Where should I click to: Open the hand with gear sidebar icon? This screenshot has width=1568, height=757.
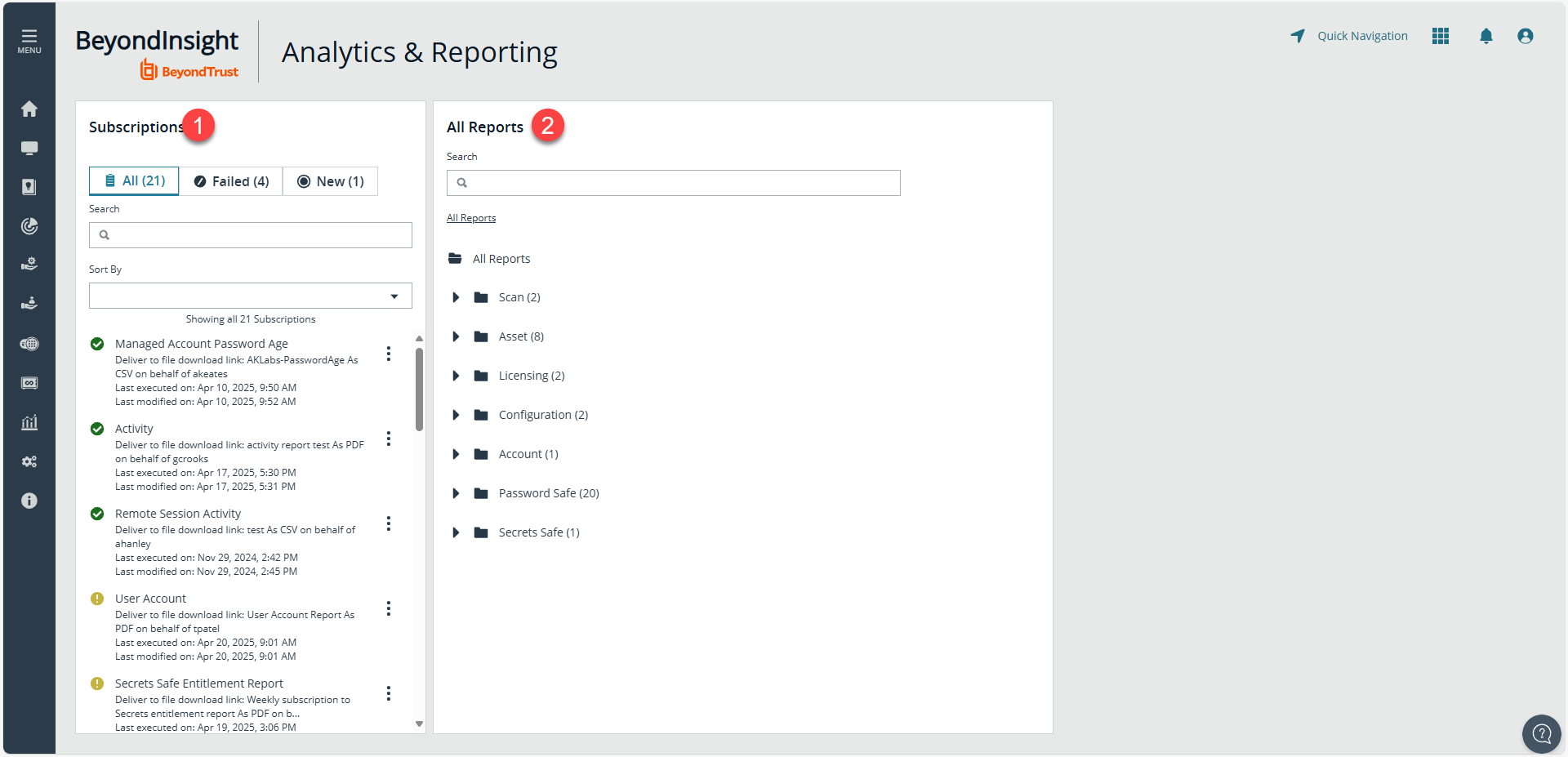click(29, 265)
